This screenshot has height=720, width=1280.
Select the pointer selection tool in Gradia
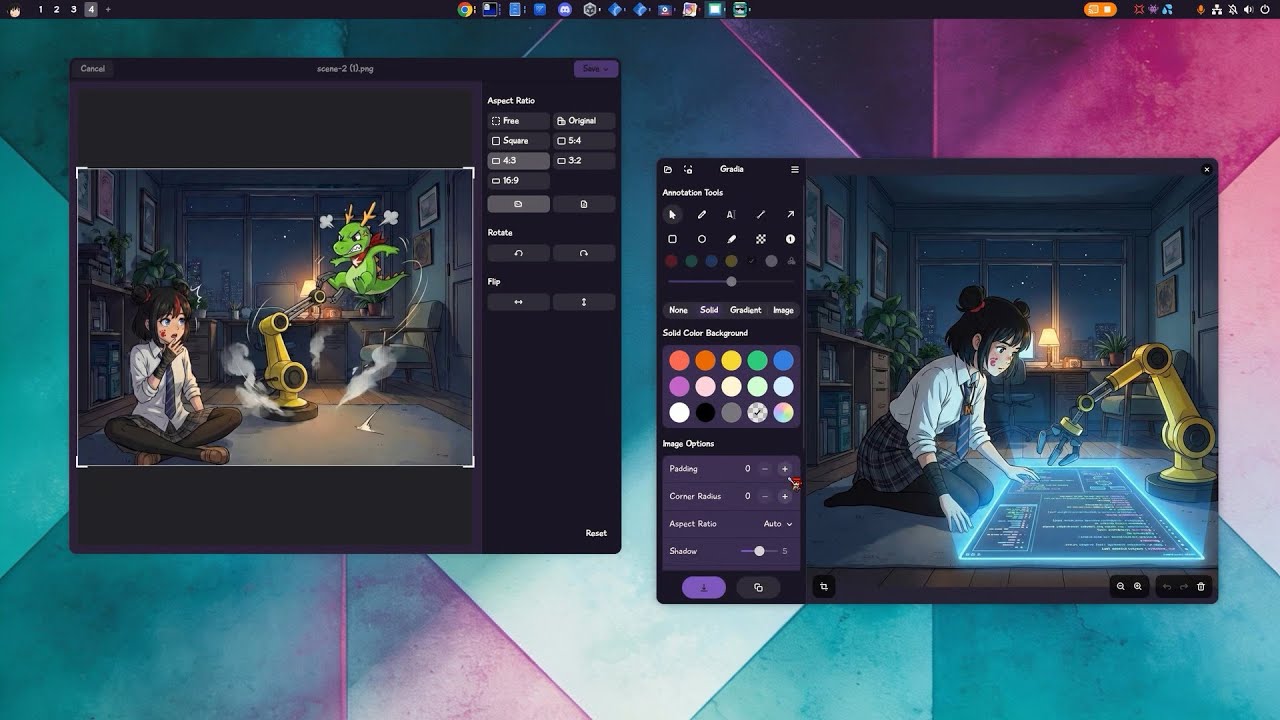click(672, 214)
